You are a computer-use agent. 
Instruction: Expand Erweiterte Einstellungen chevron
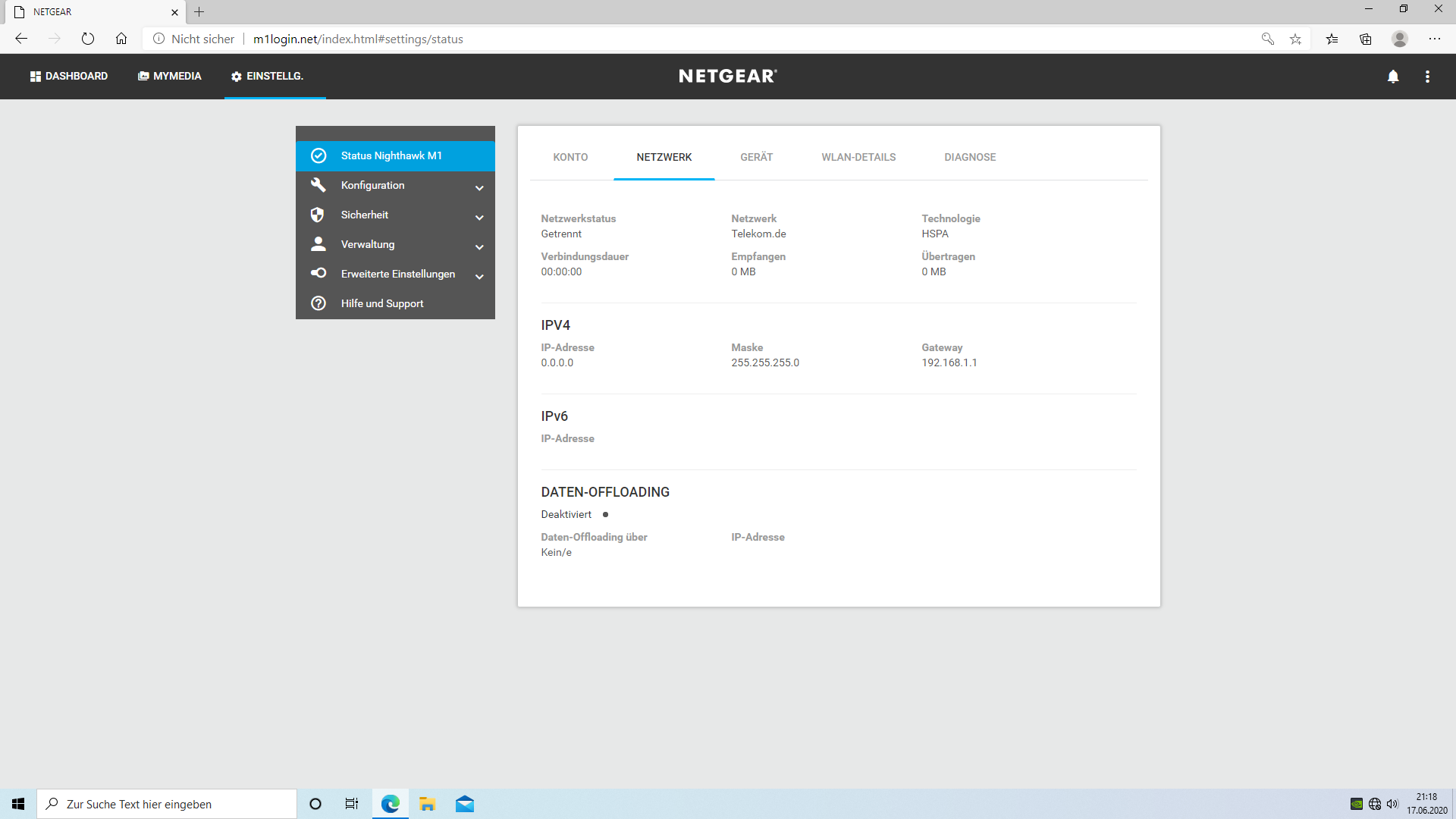(479, 276)
